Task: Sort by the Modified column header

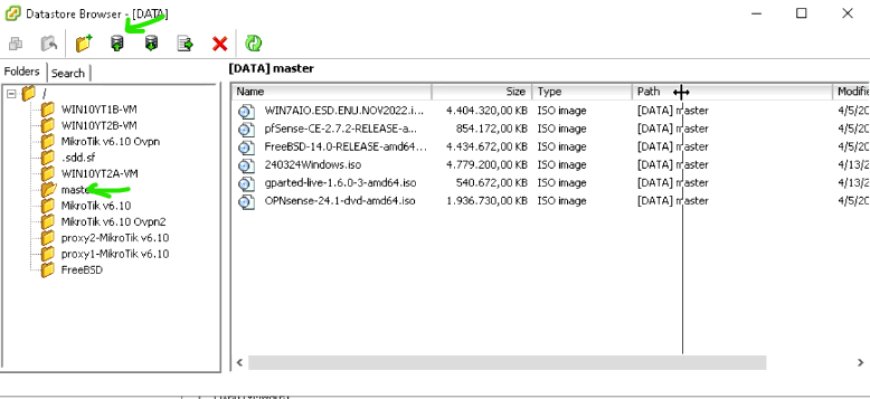Action: point(851,92)
